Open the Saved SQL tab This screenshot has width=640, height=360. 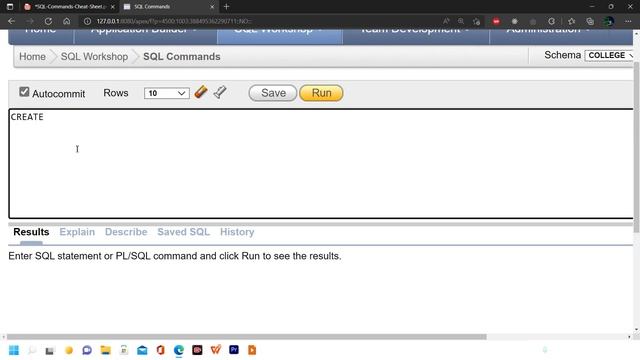(x=183, y=232)
